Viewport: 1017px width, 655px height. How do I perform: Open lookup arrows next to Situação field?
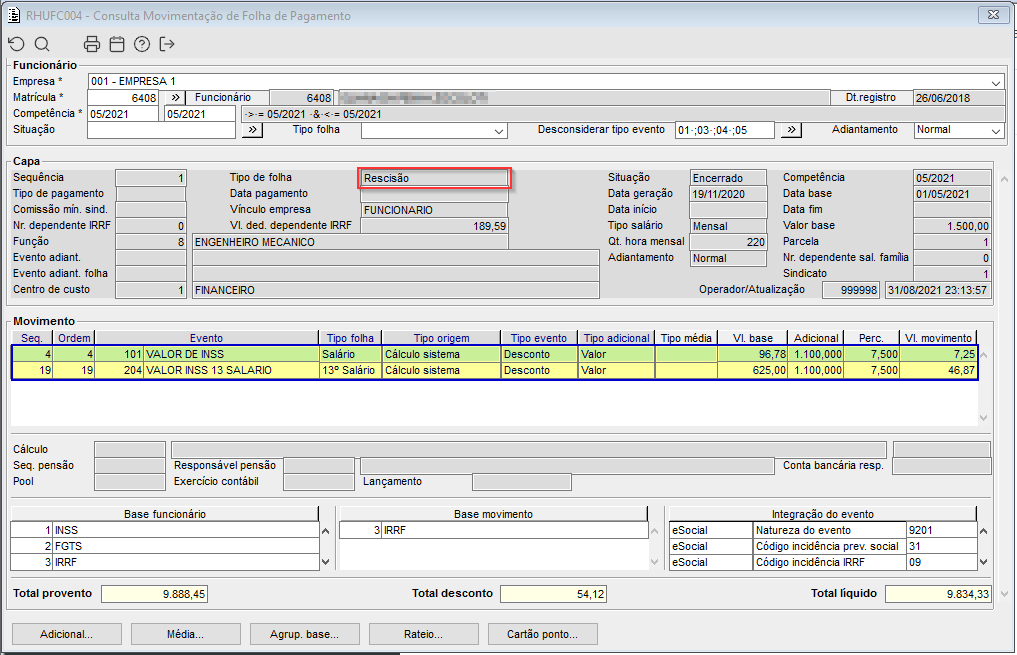tap(252, 130)
